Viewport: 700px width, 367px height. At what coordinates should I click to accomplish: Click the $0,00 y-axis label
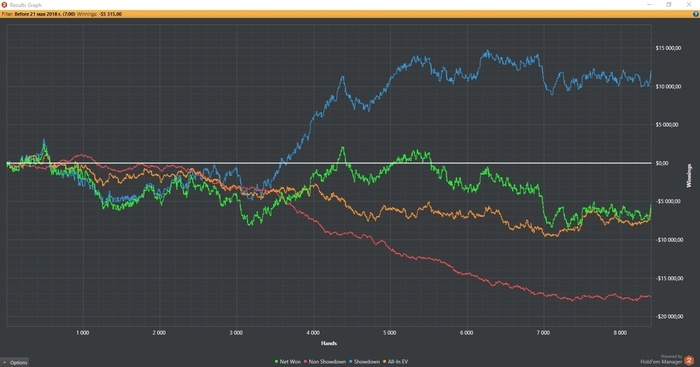pos(662,163)
